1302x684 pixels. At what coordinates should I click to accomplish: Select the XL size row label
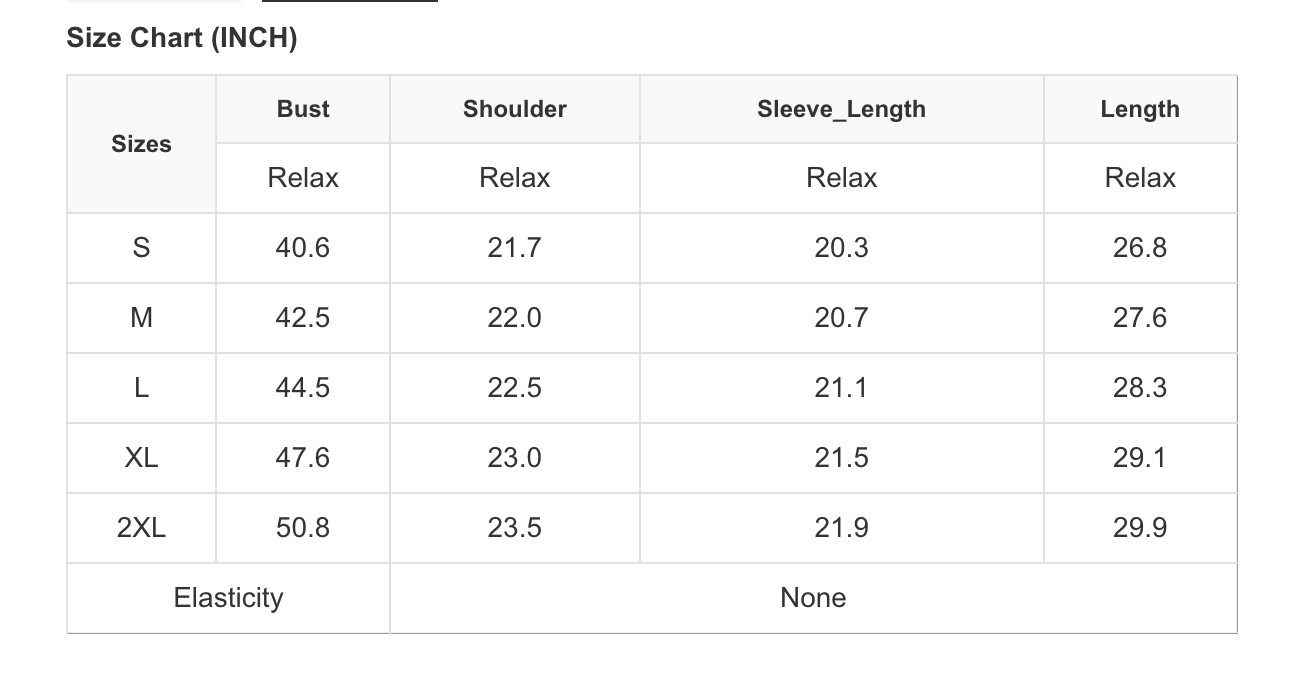pyautogui.click(x=141, y=458)
